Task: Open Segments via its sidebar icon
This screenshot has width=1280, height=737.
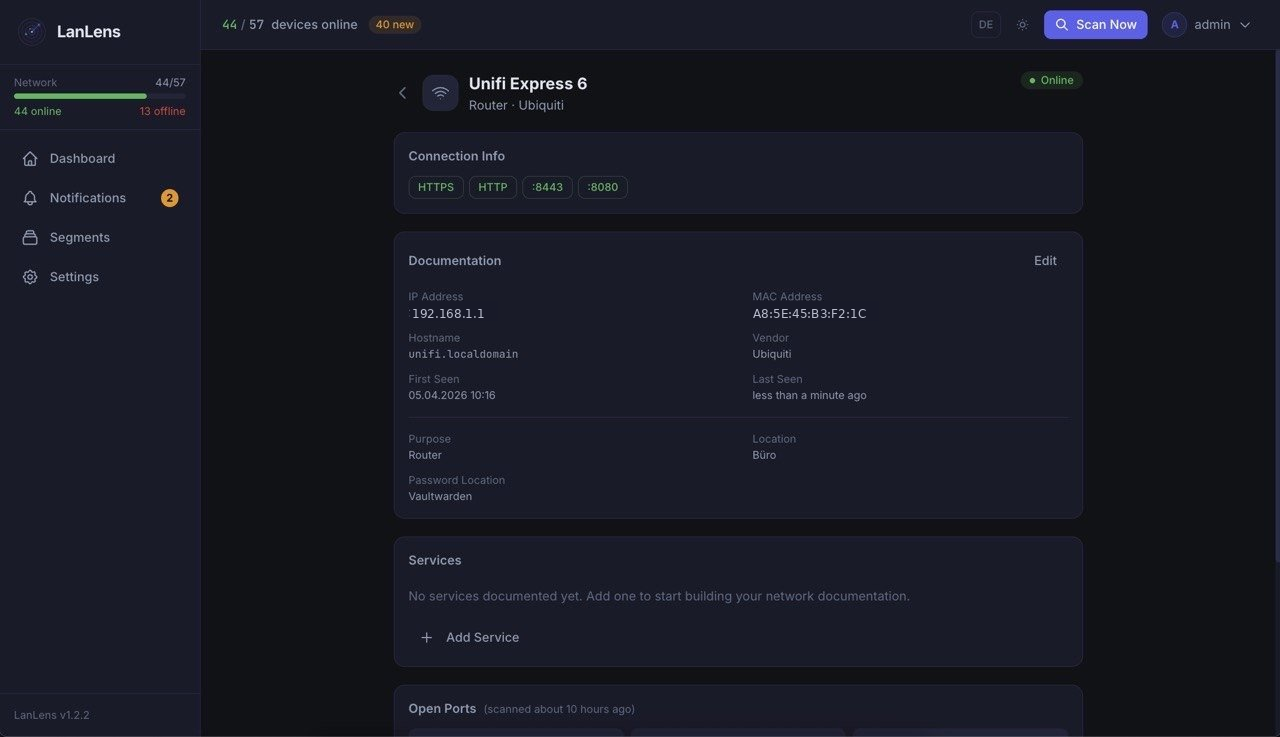Action: coord(30,238)
